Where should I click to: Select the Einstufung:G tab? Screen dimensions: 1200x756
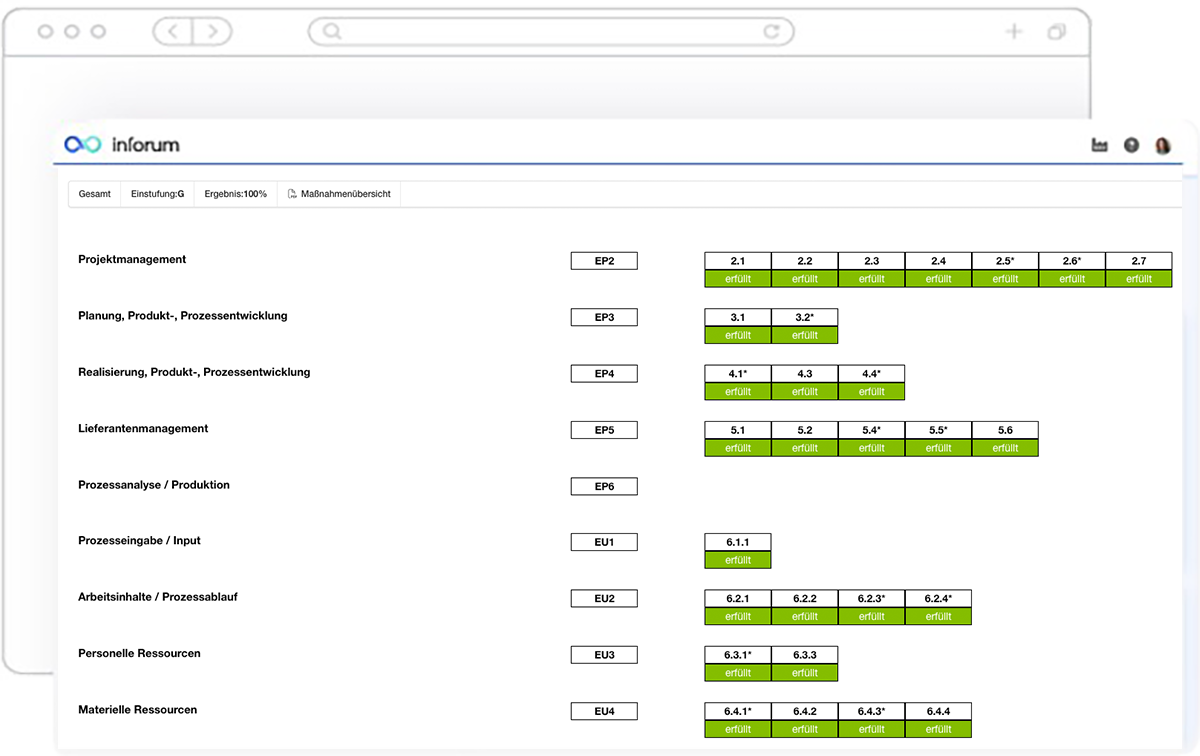157,193
